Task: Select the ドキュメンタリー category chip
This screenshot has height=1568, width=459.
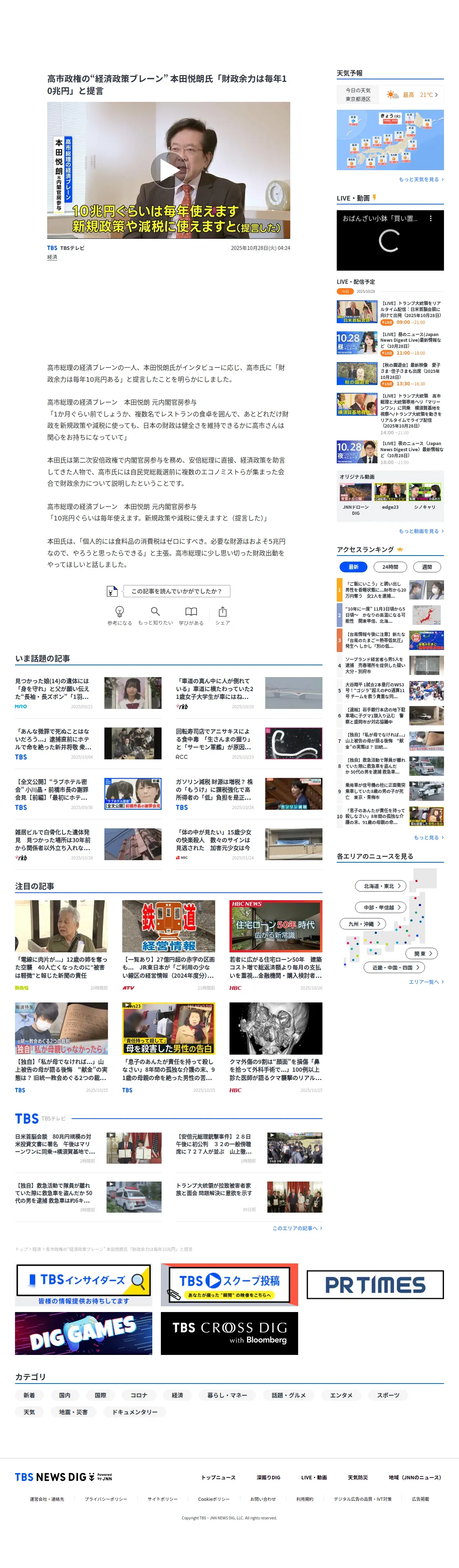Action: 134,1411
